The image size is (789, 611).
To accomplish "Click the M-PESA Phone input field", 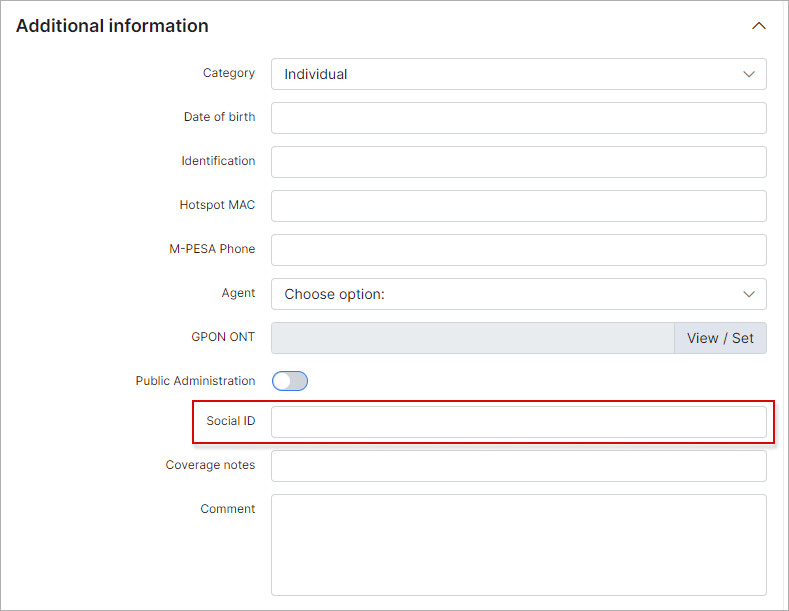I will coord(518,250).
